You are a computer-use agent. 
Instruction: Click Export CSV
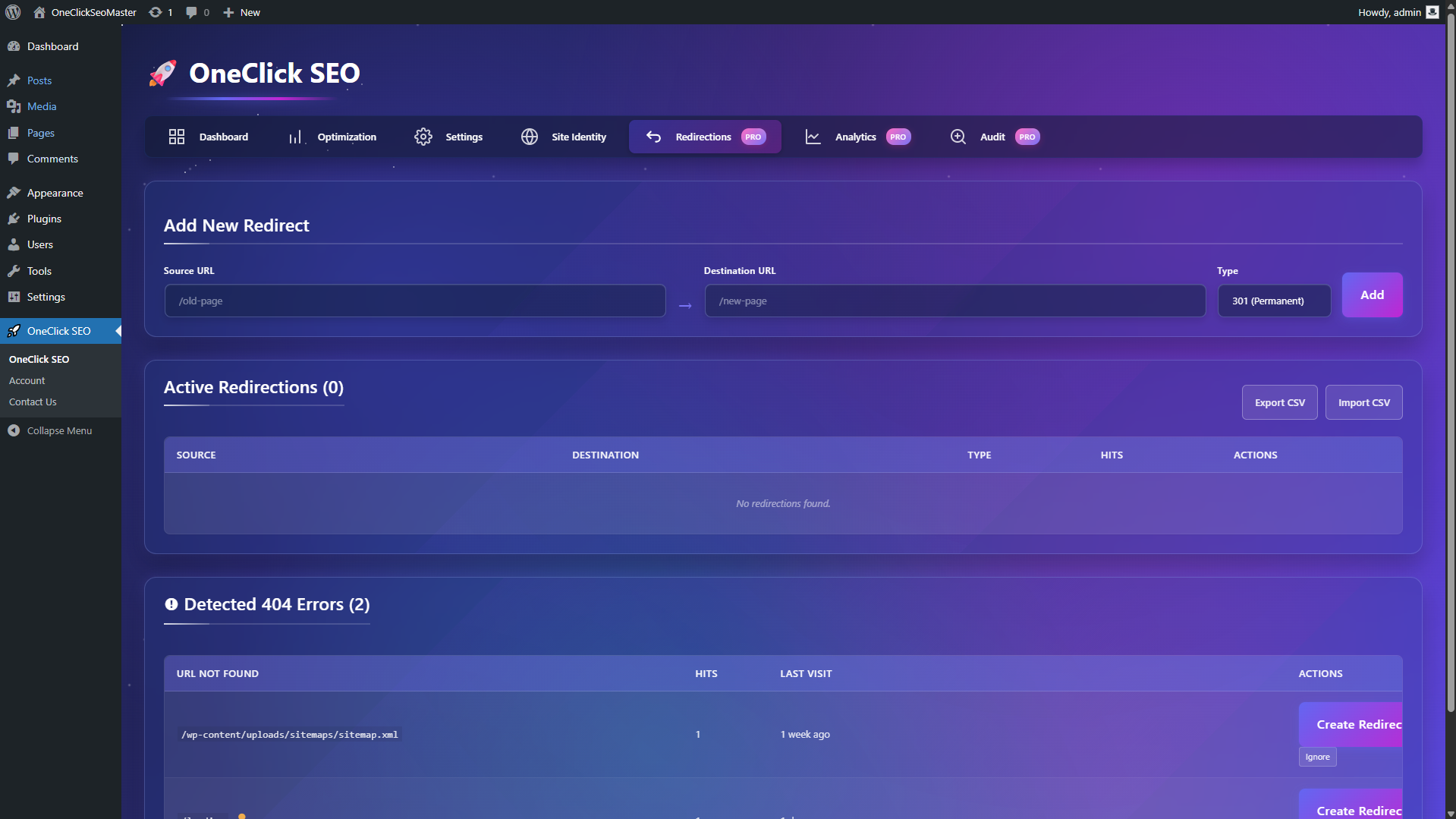1279,402
